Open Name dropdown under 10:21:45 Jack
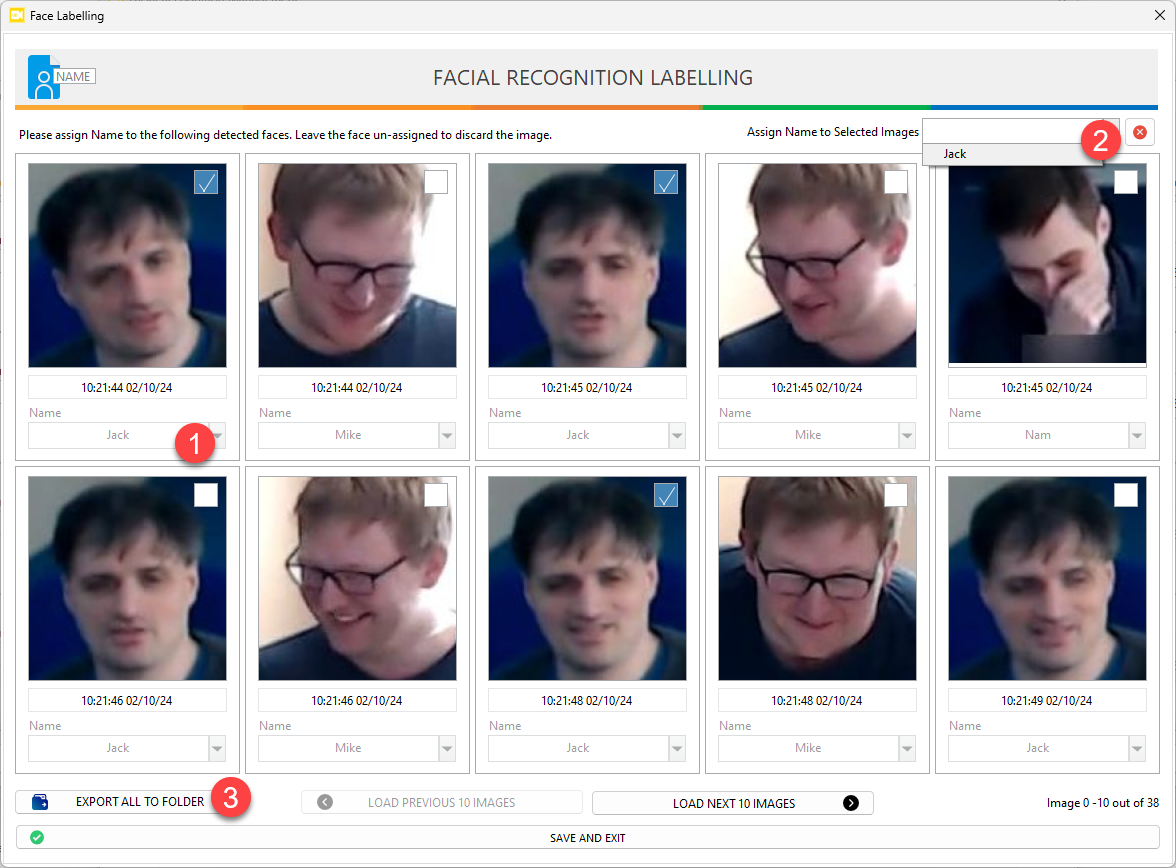This screenshot has height=868, width=1176. click(x=677, y=435)
